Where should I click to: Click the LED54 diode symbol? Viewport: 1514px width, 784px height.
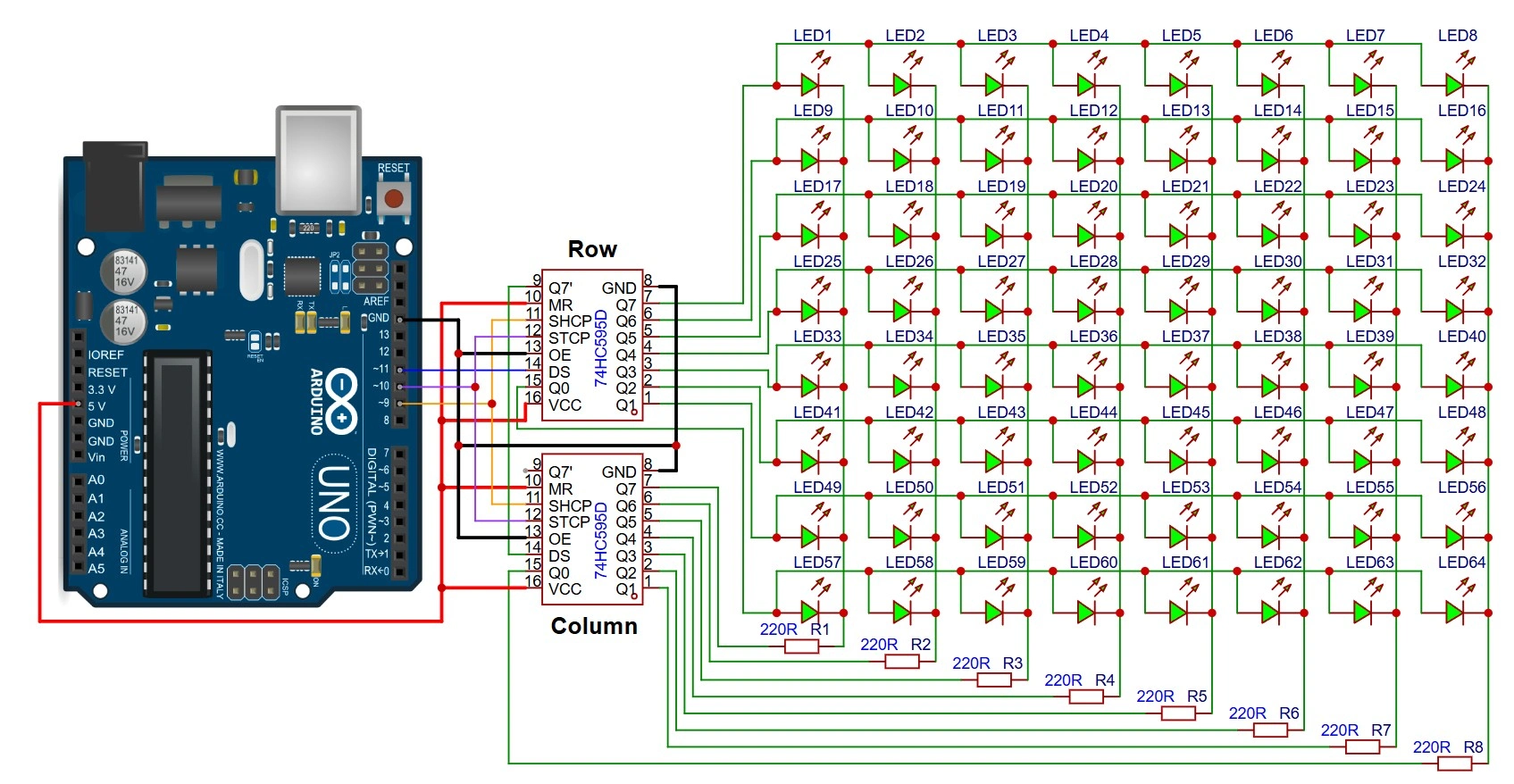(1270, 537)
